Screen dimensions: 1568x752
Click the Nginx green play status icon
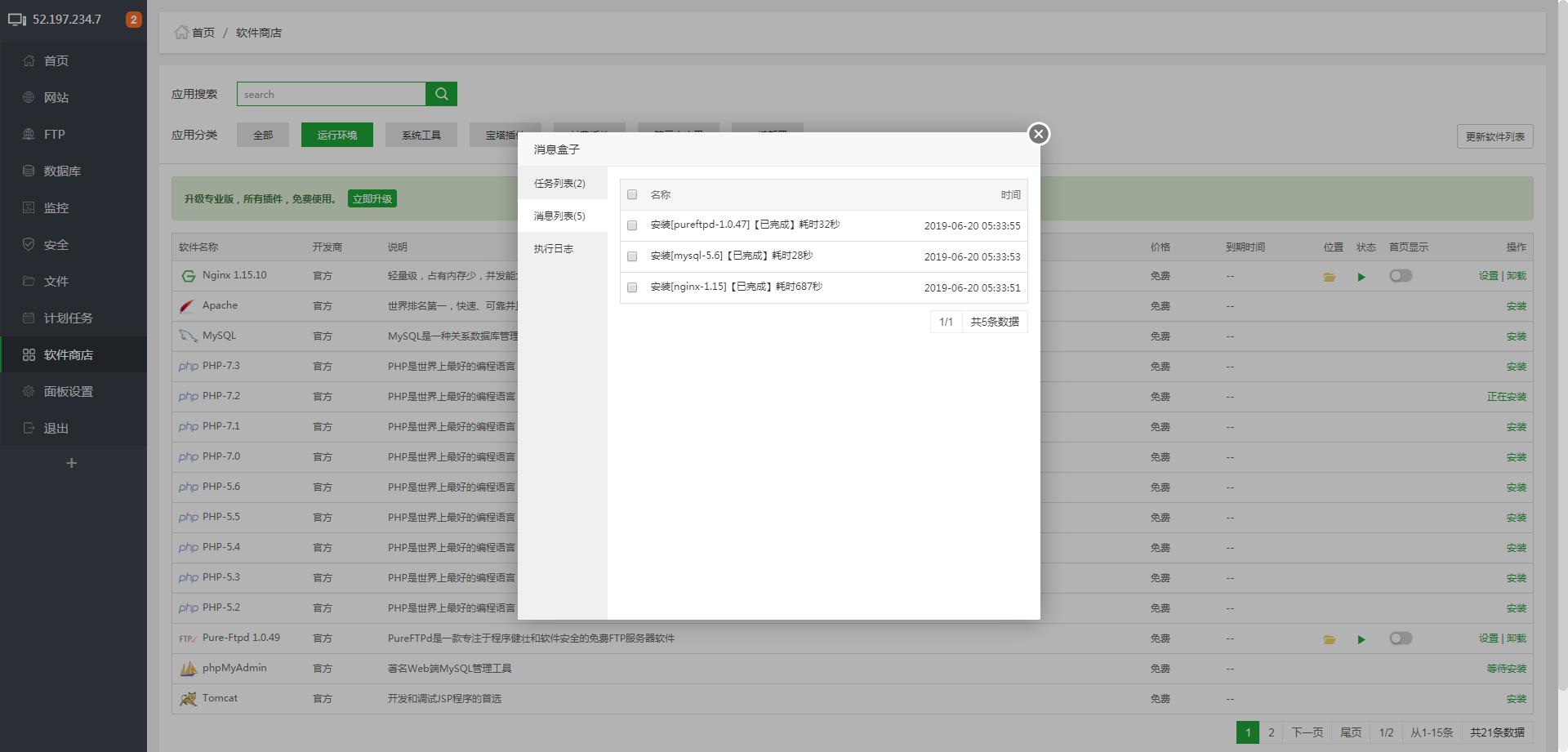pos(1361,277)
